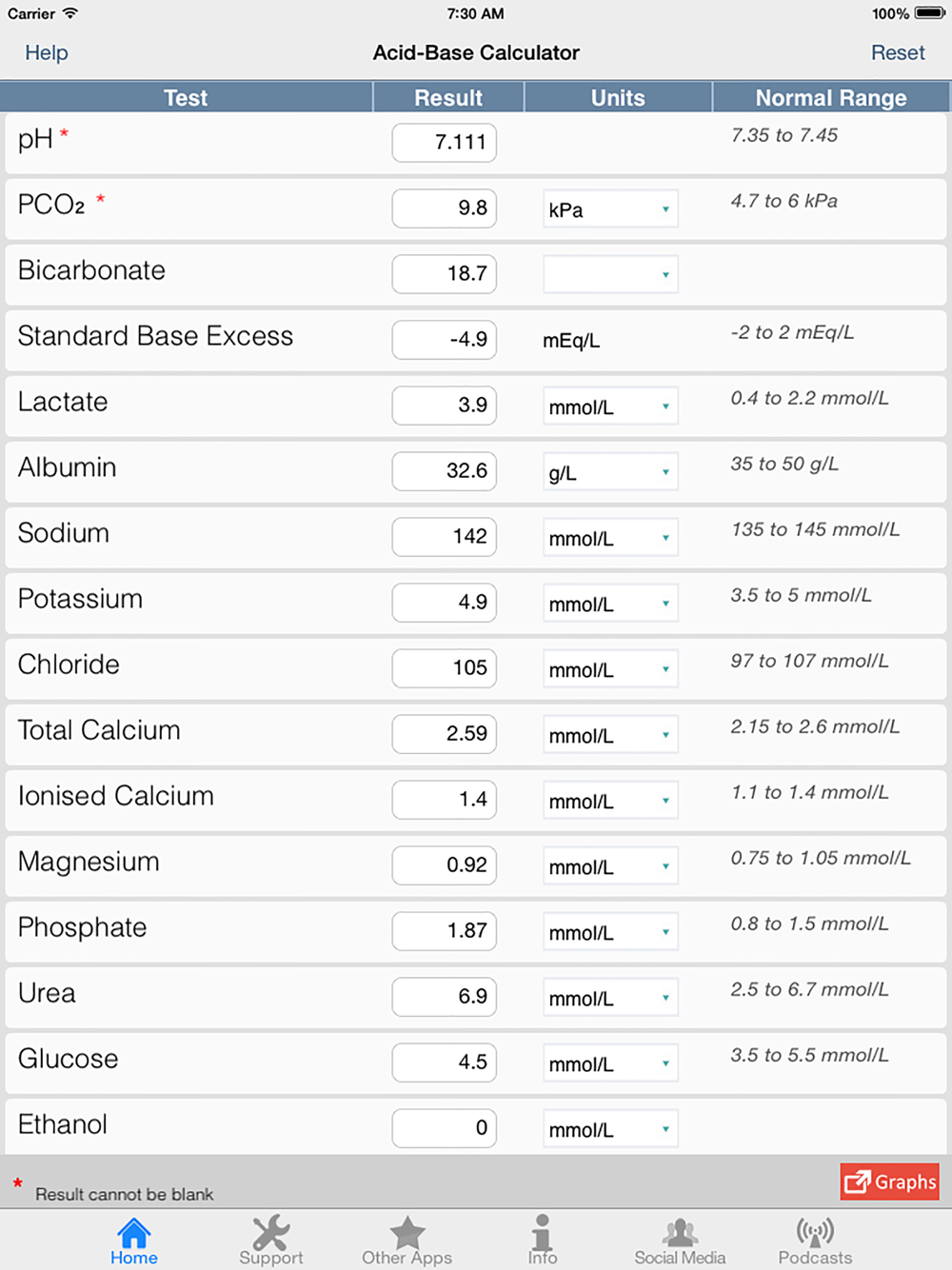Open the empty Bicarbonate units dropdown
Viewport: 952px width, 1270px height.
pyautogui.click(x=610, y=275)
